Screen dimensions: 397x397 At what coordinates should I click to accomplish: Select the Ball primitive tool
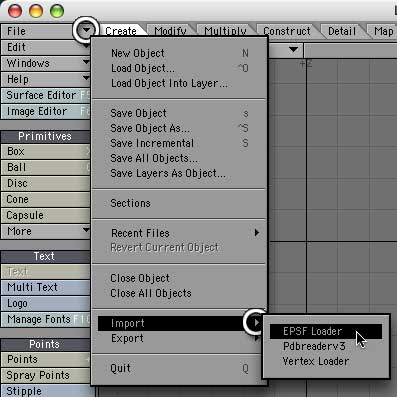coord(46,167)
